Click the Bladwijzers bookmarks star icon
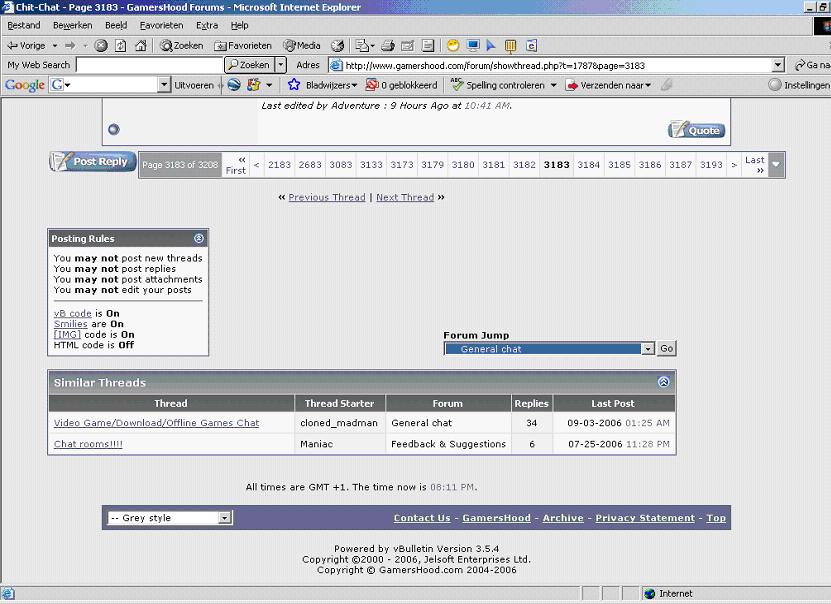 (294, 85)
